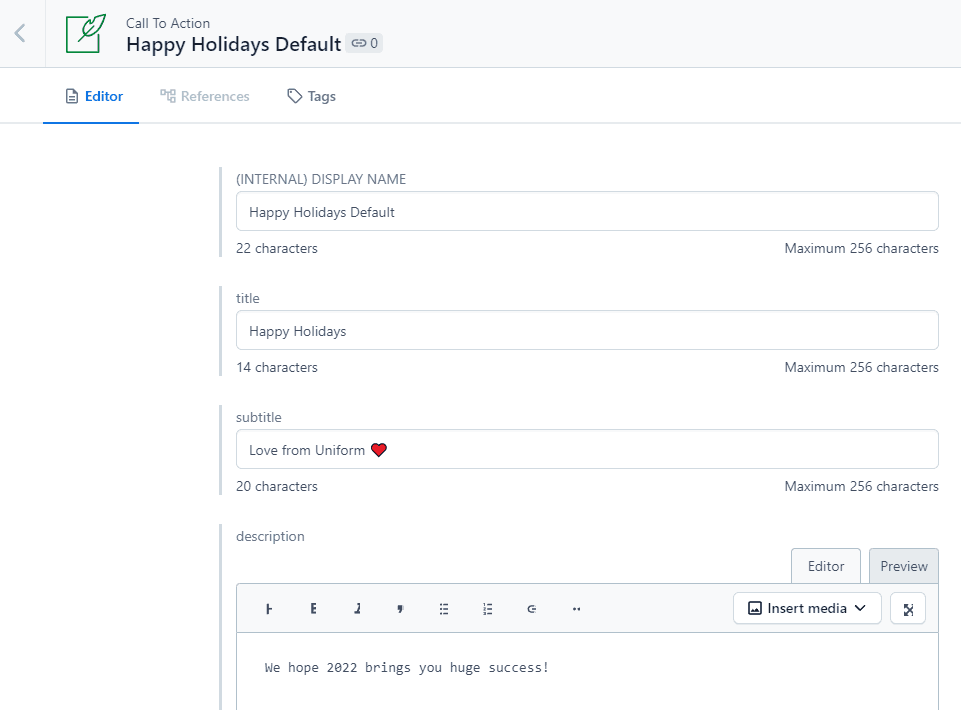Go back using the left arrow
The width and height of the screenshot is (961, 710).
pos(20,33)
